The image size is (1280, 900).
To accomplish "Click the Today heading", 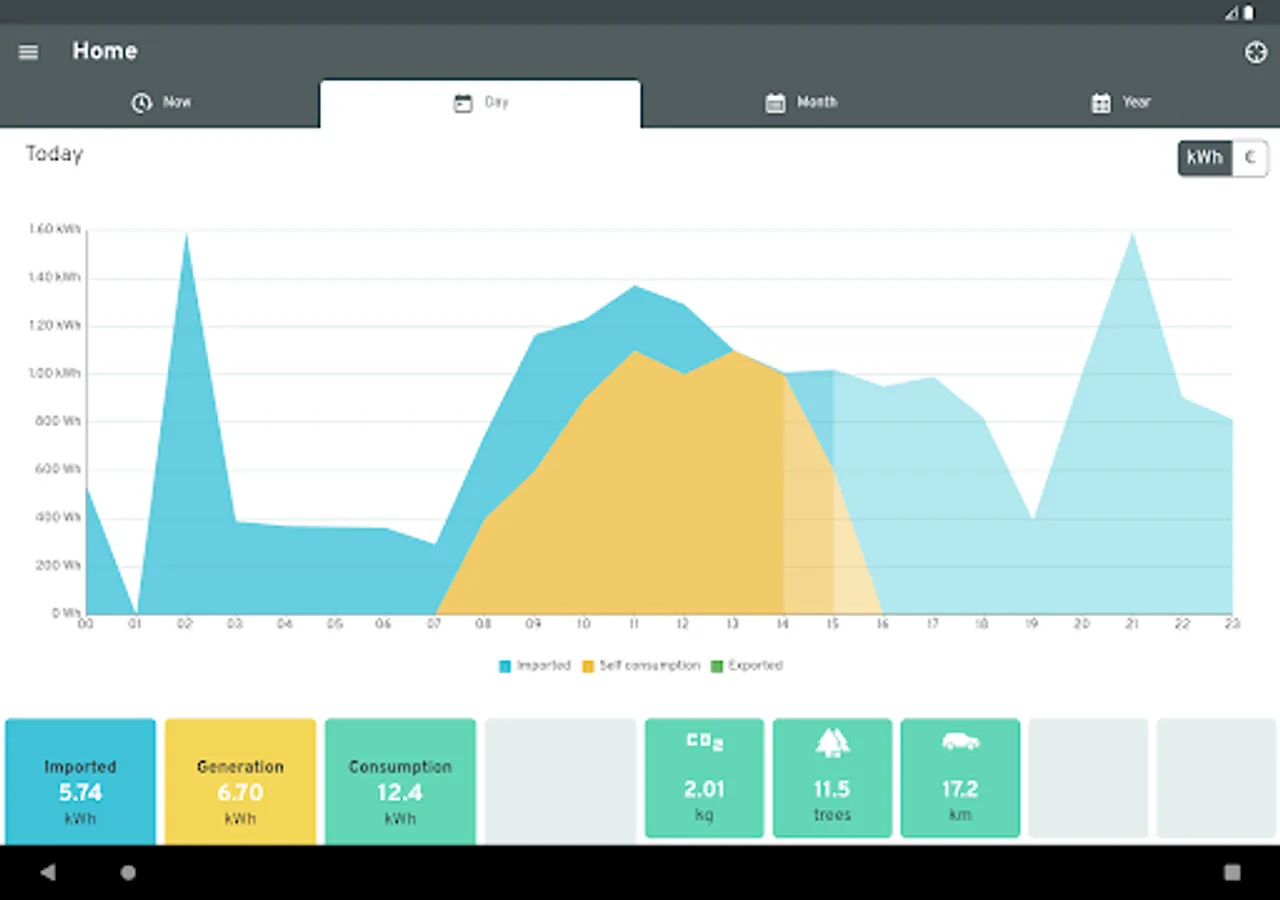I will pyautogui.click(x=54, y=154).
